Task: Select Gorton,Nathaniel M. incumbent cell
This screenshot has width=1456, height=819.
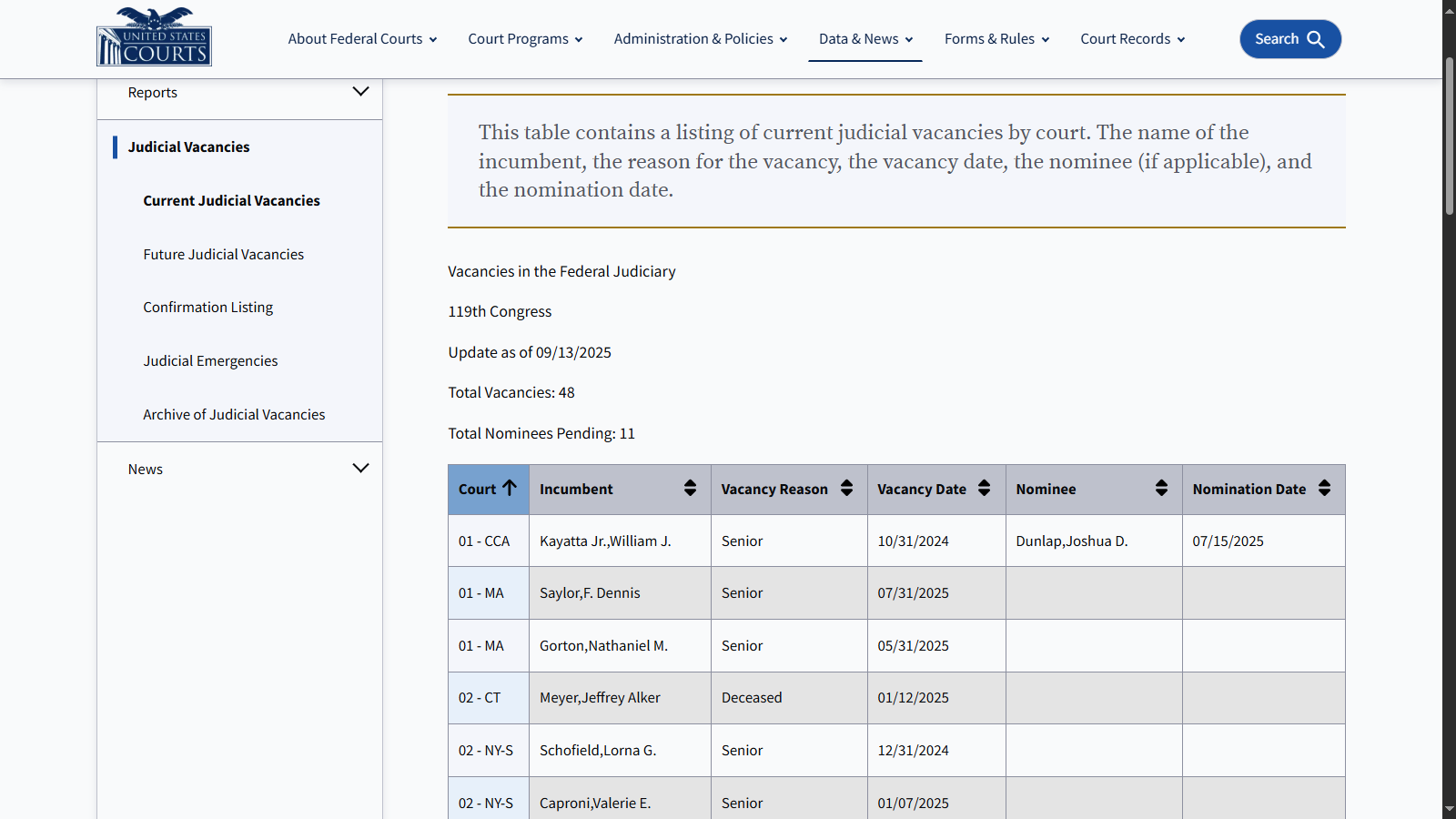Action: point(620,646)
